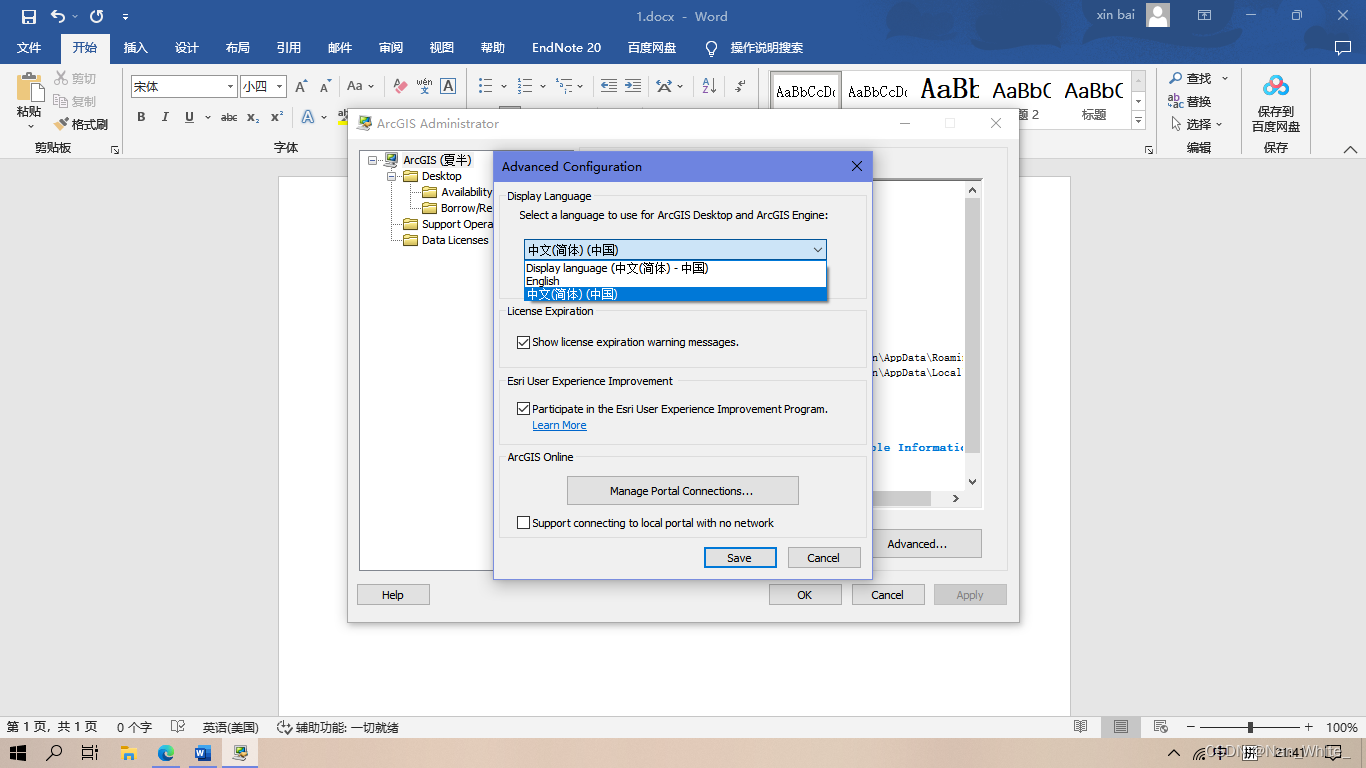Apply numbered list icon
1366x768 pixels.
click(x=524, y=86)
